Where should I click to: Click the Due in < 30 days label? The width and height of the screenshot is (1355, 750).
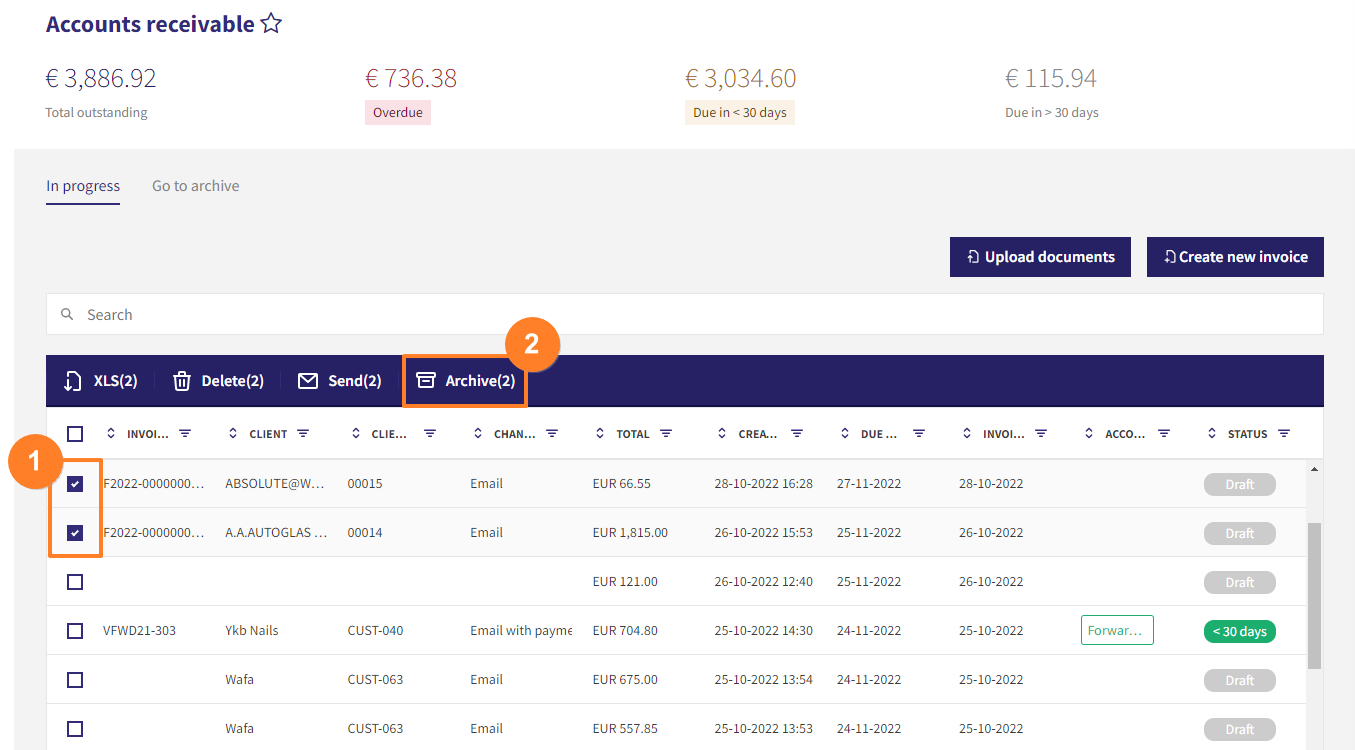click(740, 113)
